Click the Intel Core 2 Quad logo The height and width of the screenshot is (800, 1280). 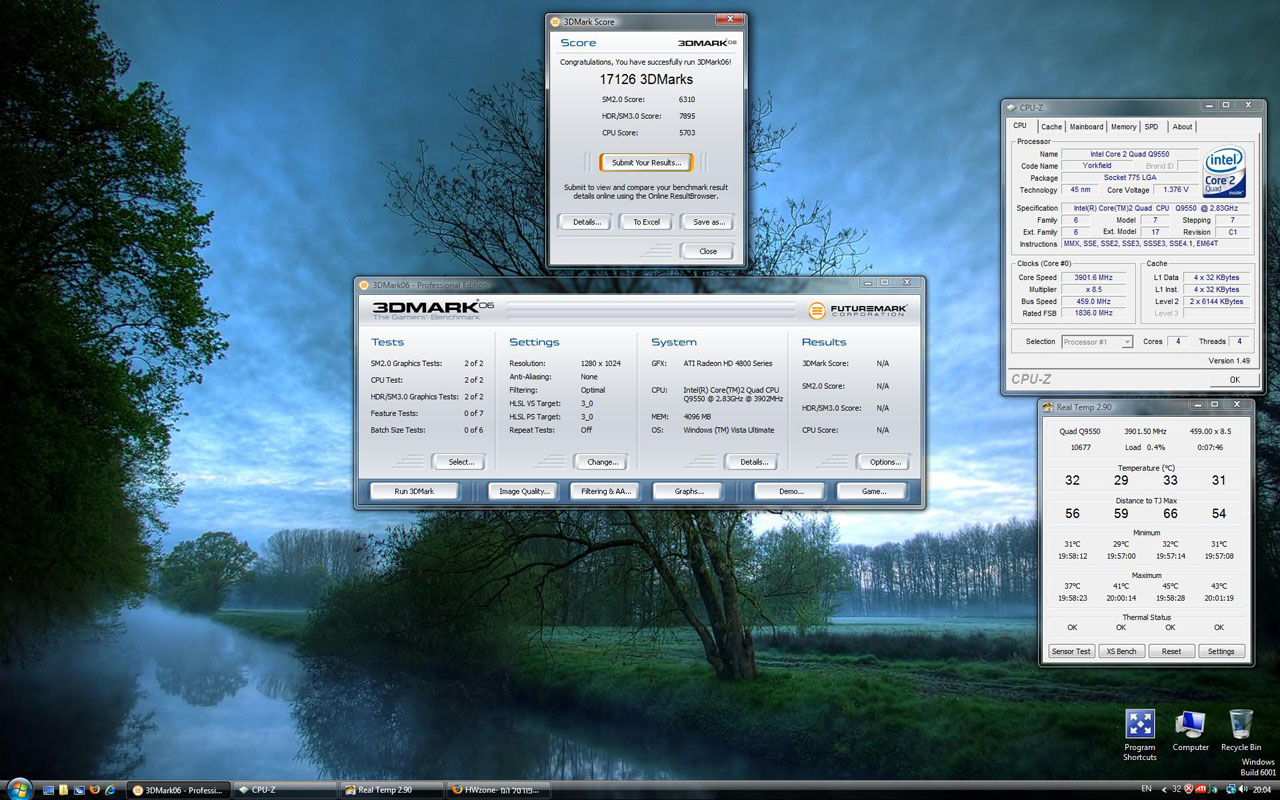pyautogui.click(x=1224, y=173)
